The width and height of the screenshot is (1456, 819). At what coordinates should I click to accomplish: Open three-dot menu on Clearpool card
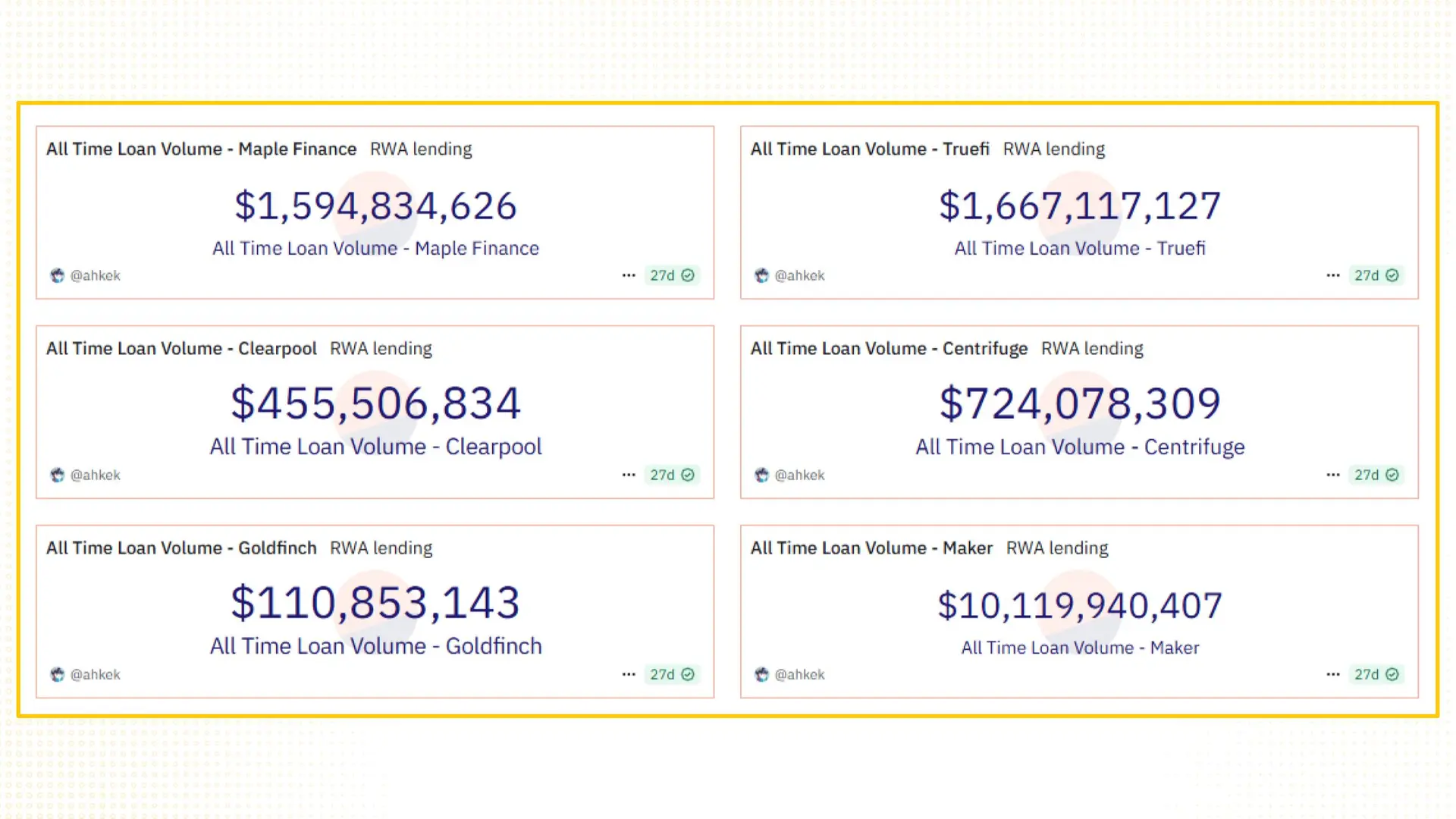pyautogui.click(x=629, y=475)
